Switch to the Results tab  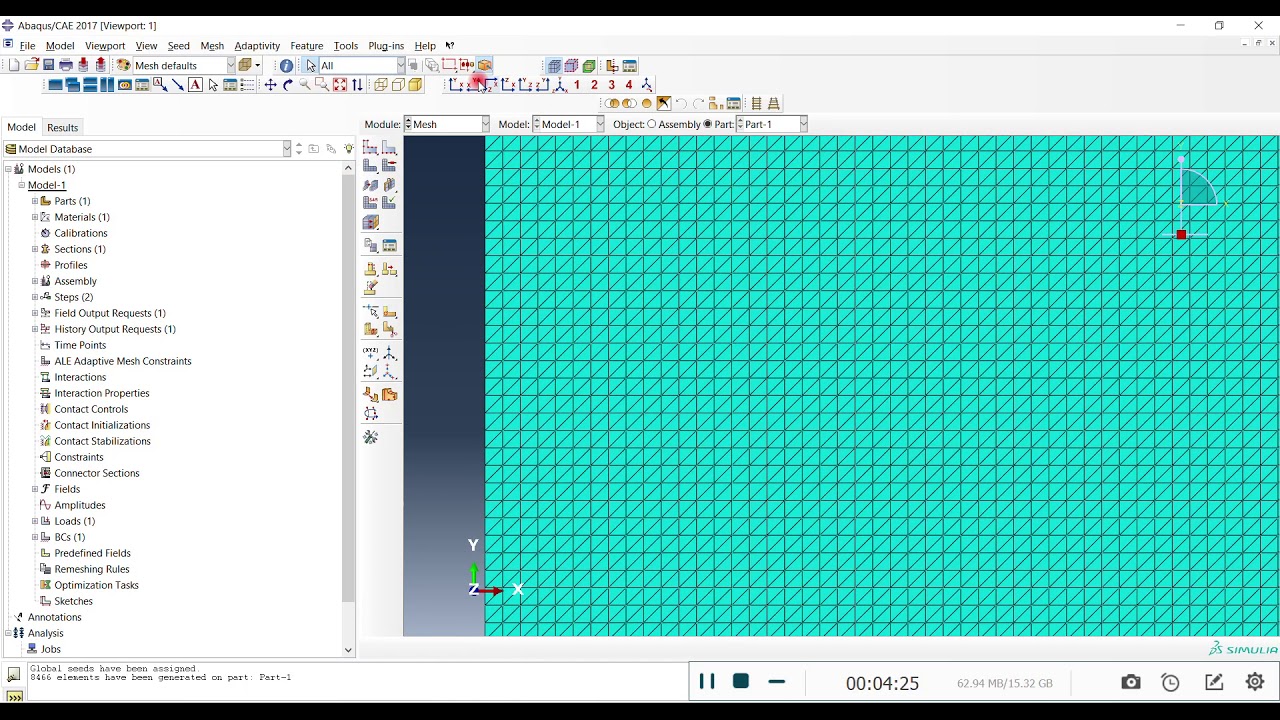coord(62,128)
